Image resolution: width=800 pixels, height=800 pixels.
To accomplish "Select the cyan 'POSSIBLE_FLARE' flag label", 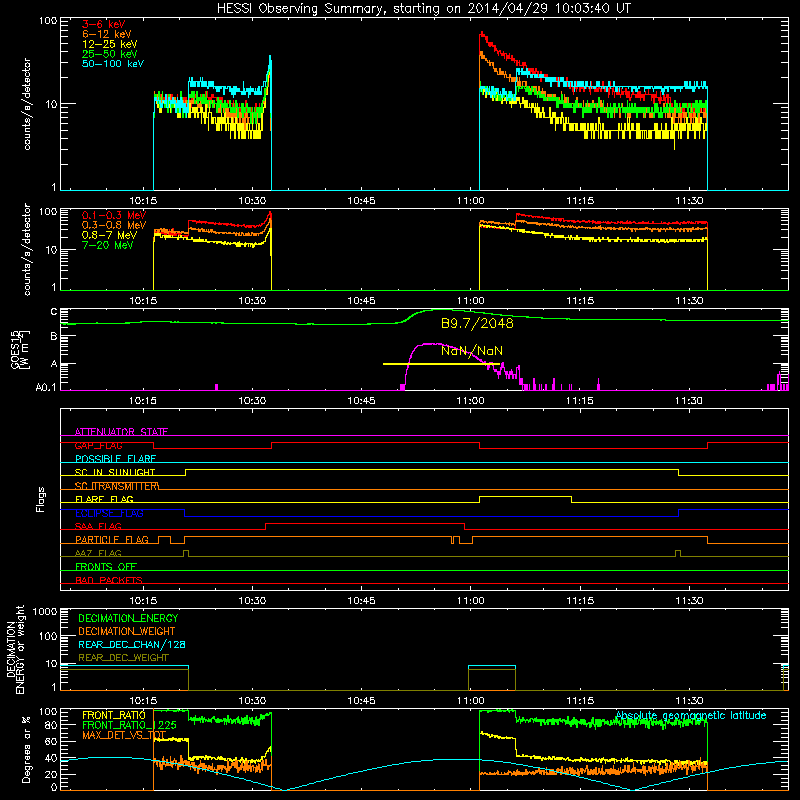I will tap(115, 459).
